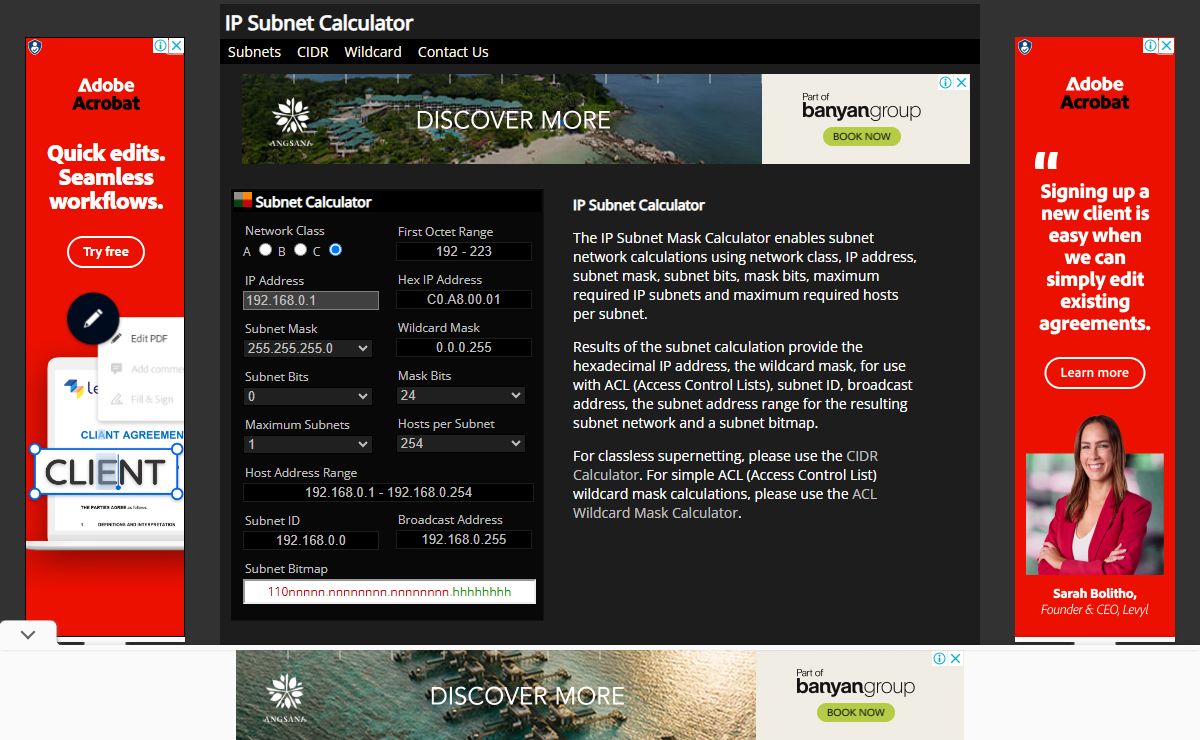Screen dimensions: 1200x740
Task: Close the top banyan group banner ad
Action: click(x=961, y=83)
